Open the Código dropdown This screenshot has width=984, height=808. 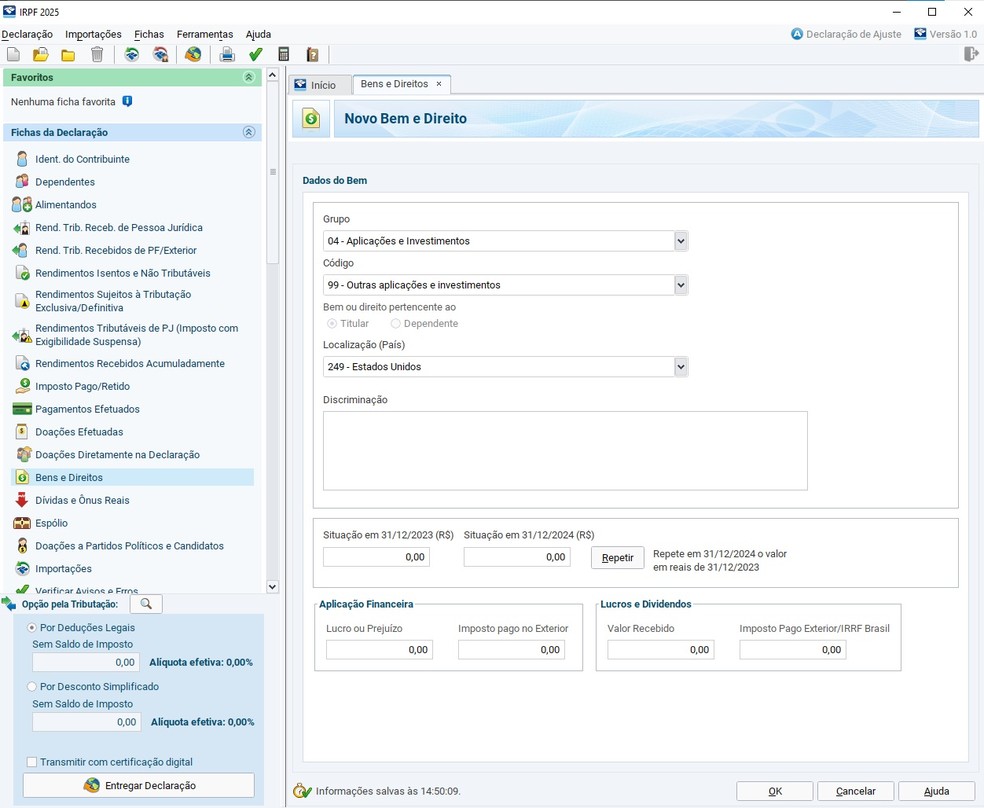point(681,285)
